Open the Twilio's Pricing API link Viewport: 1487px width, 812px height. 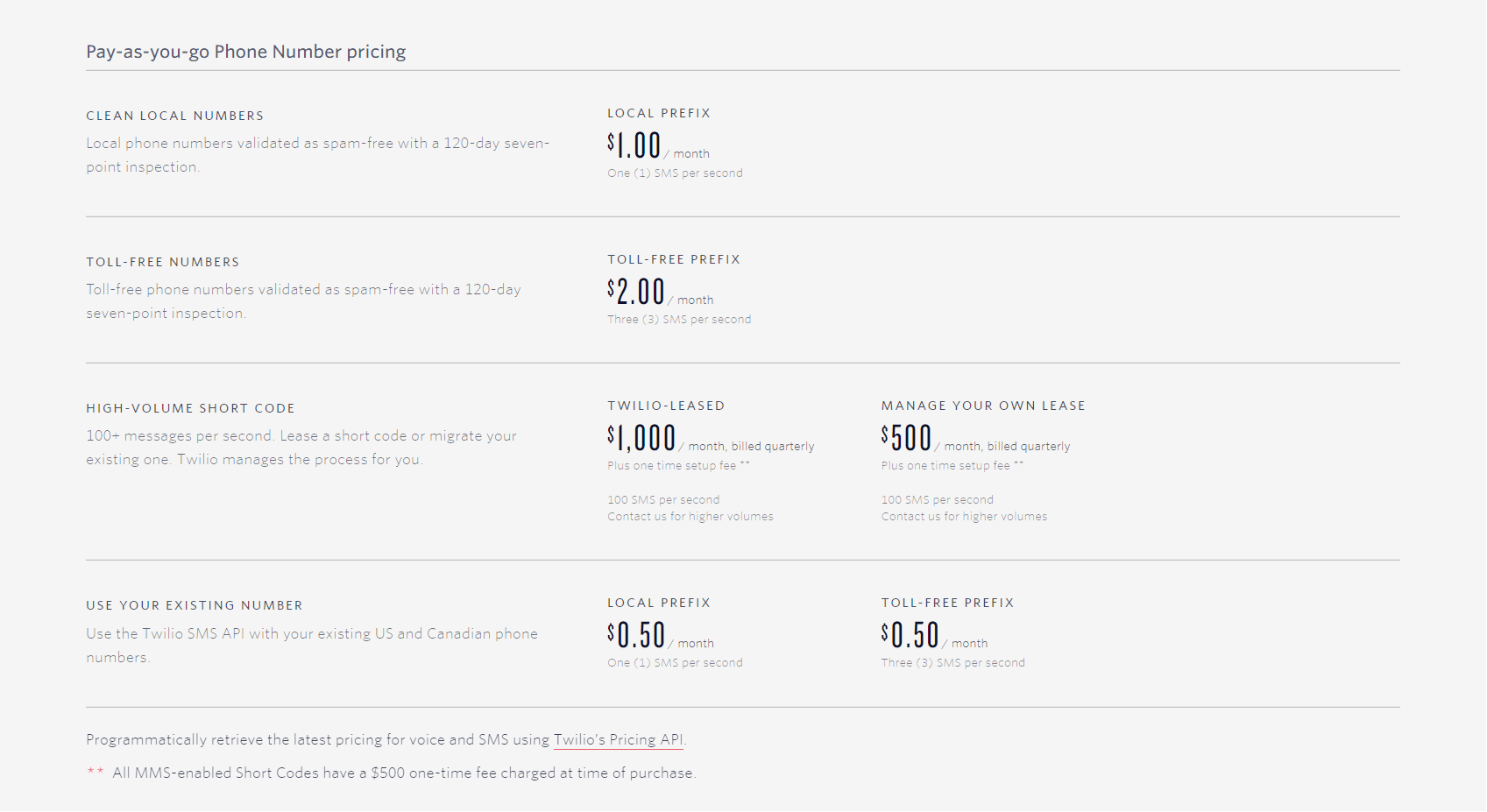pyautogui.click(x=618, y=739)
